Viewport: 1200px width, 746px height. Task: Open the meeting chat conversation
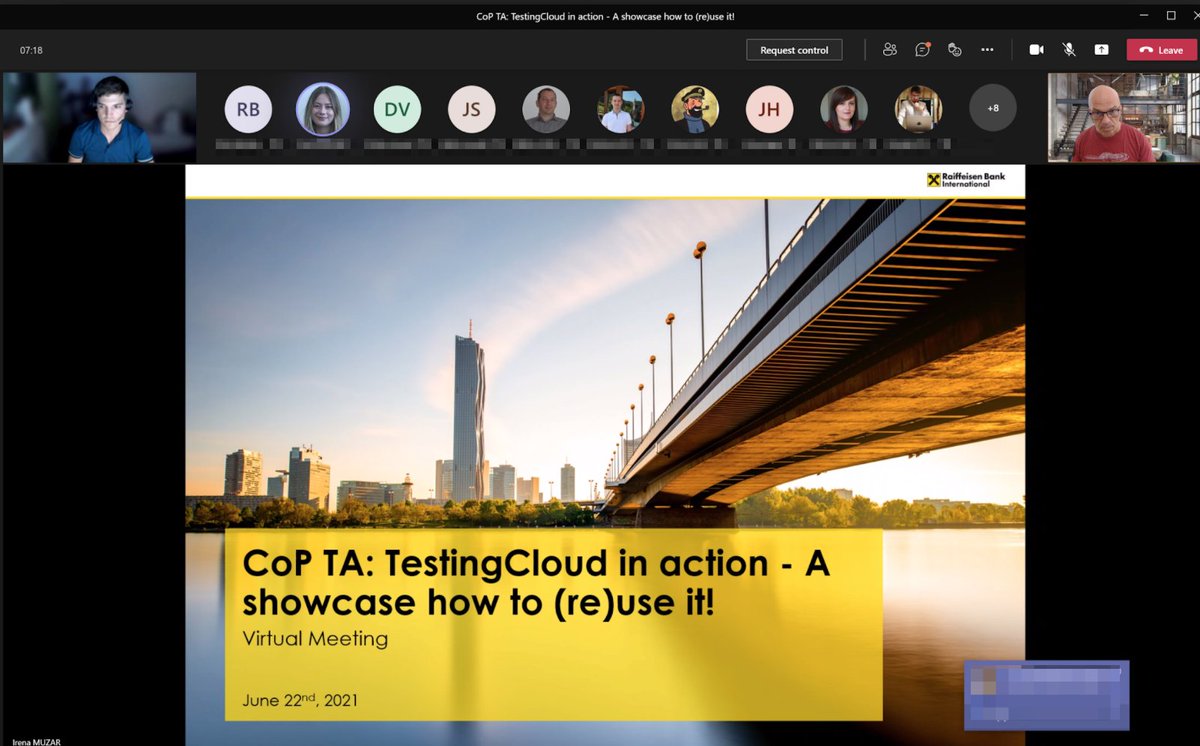tap(922, 50)
